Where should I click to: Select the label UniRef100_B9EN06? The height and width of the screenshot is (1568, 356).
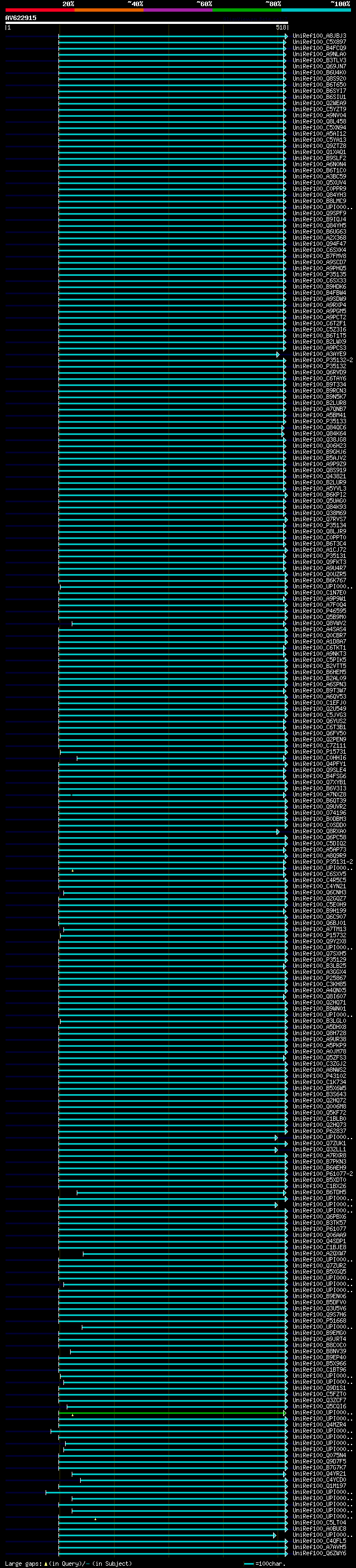click(319, 1297)
